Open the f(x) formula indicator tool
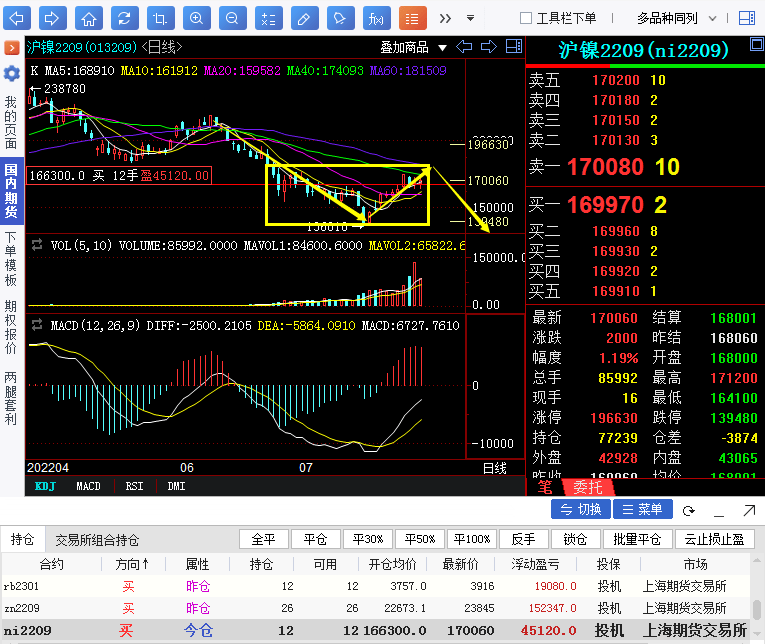The width and height of the screenshot is (765, 644). 376,18
